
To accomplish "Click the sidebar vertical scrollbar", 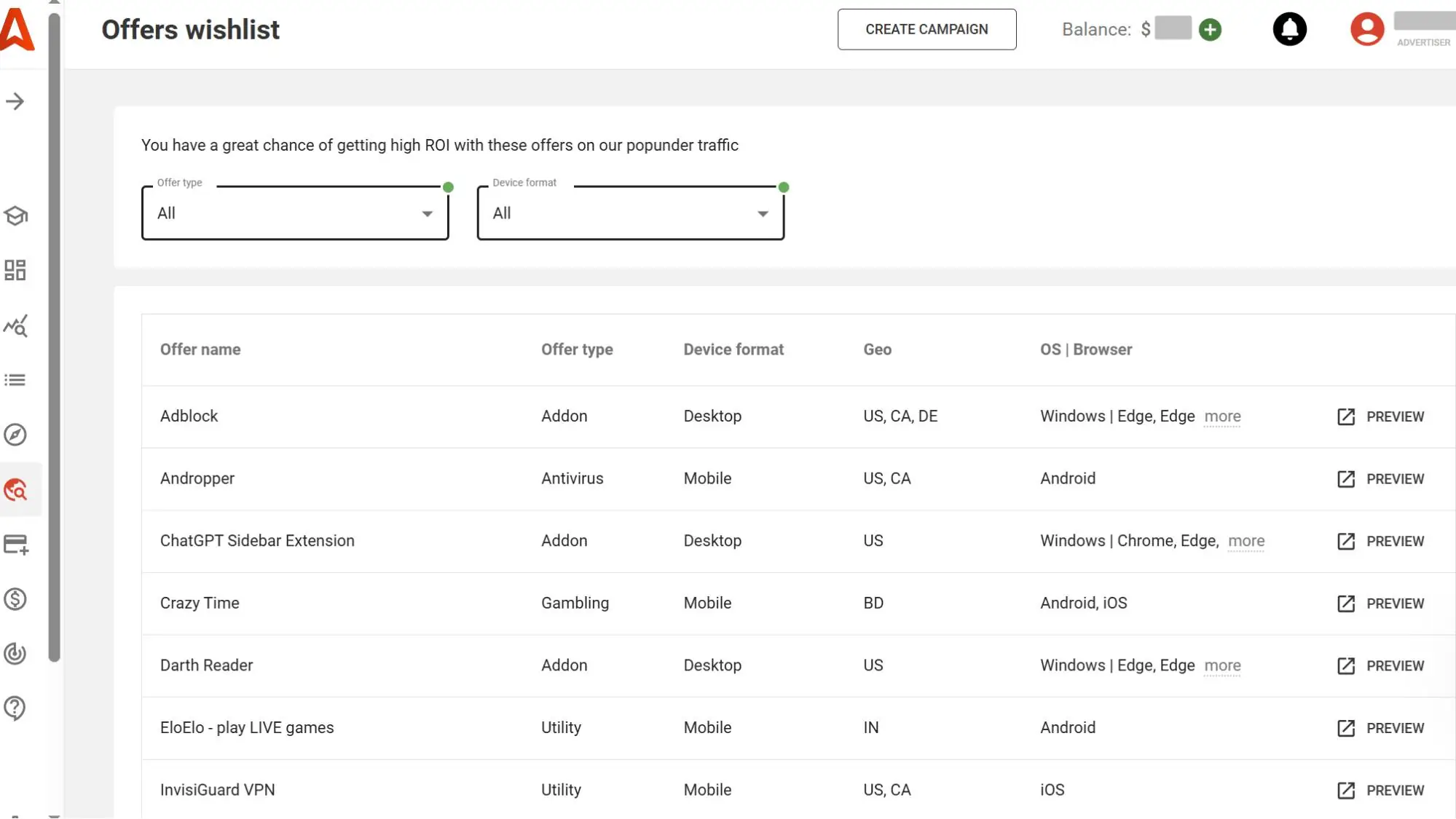I will 54,335.
